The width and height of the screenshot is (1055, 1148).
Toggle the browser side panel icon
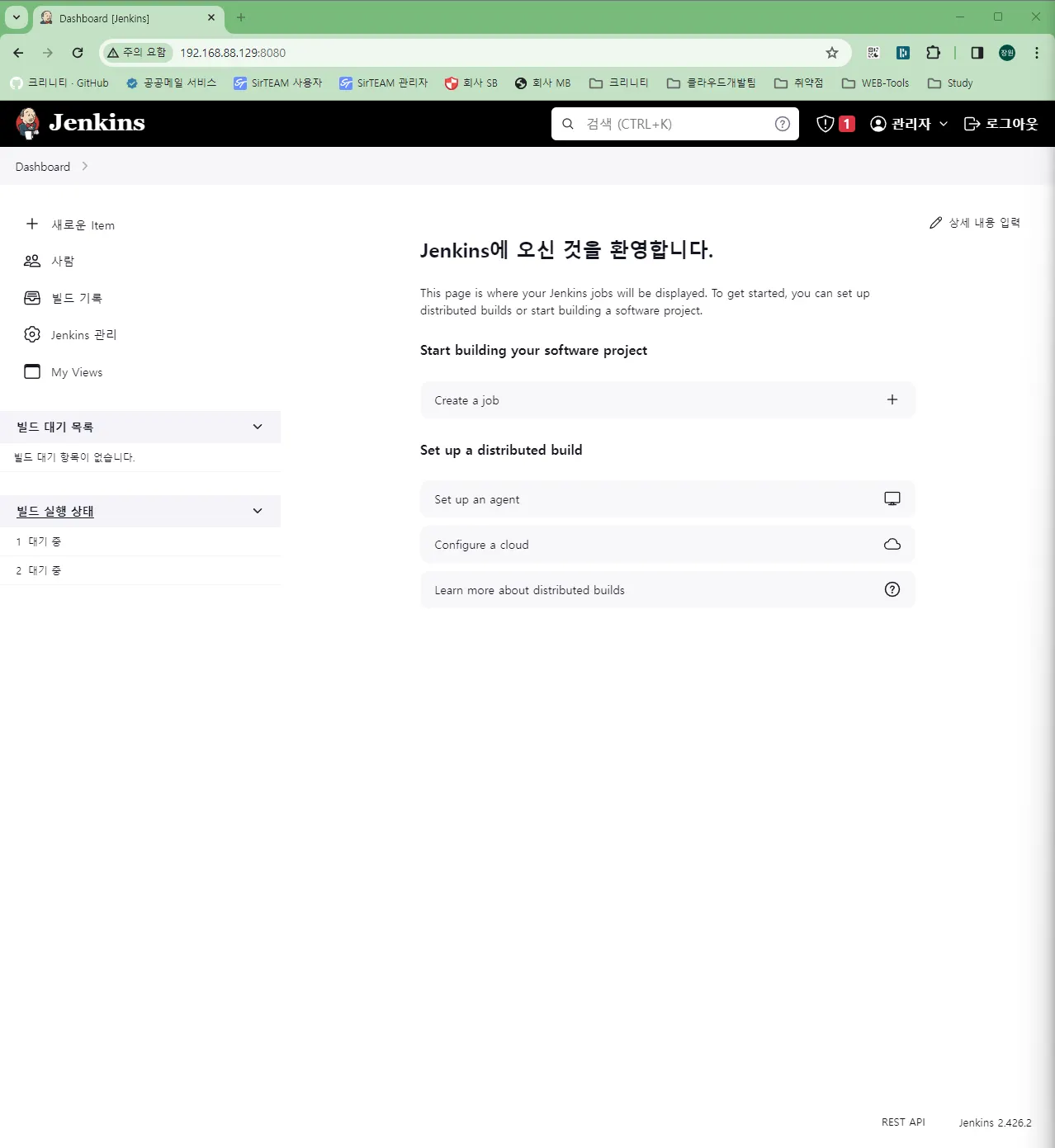point(977,53)
